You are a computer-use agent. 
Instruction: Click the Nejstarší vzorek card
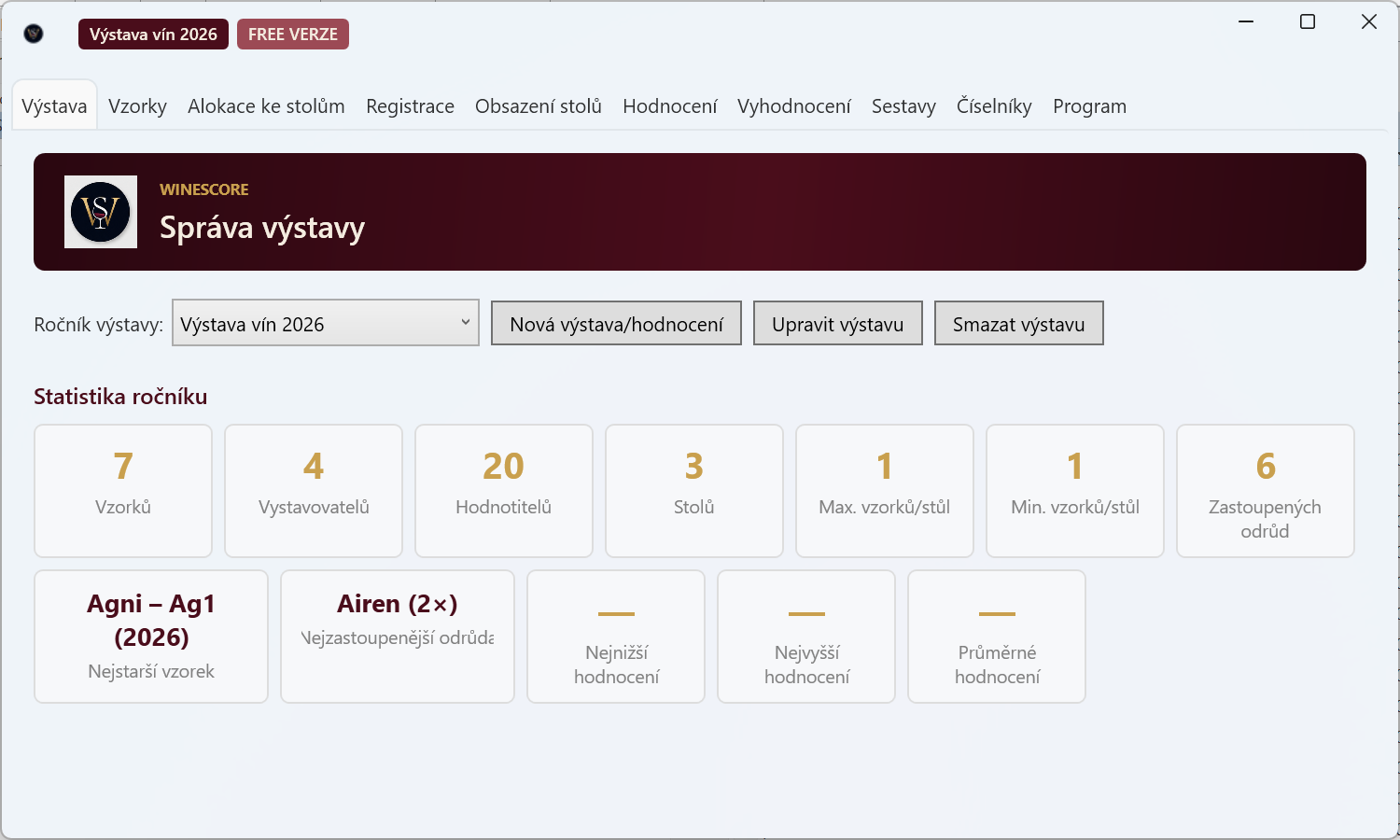pos(151,637)
